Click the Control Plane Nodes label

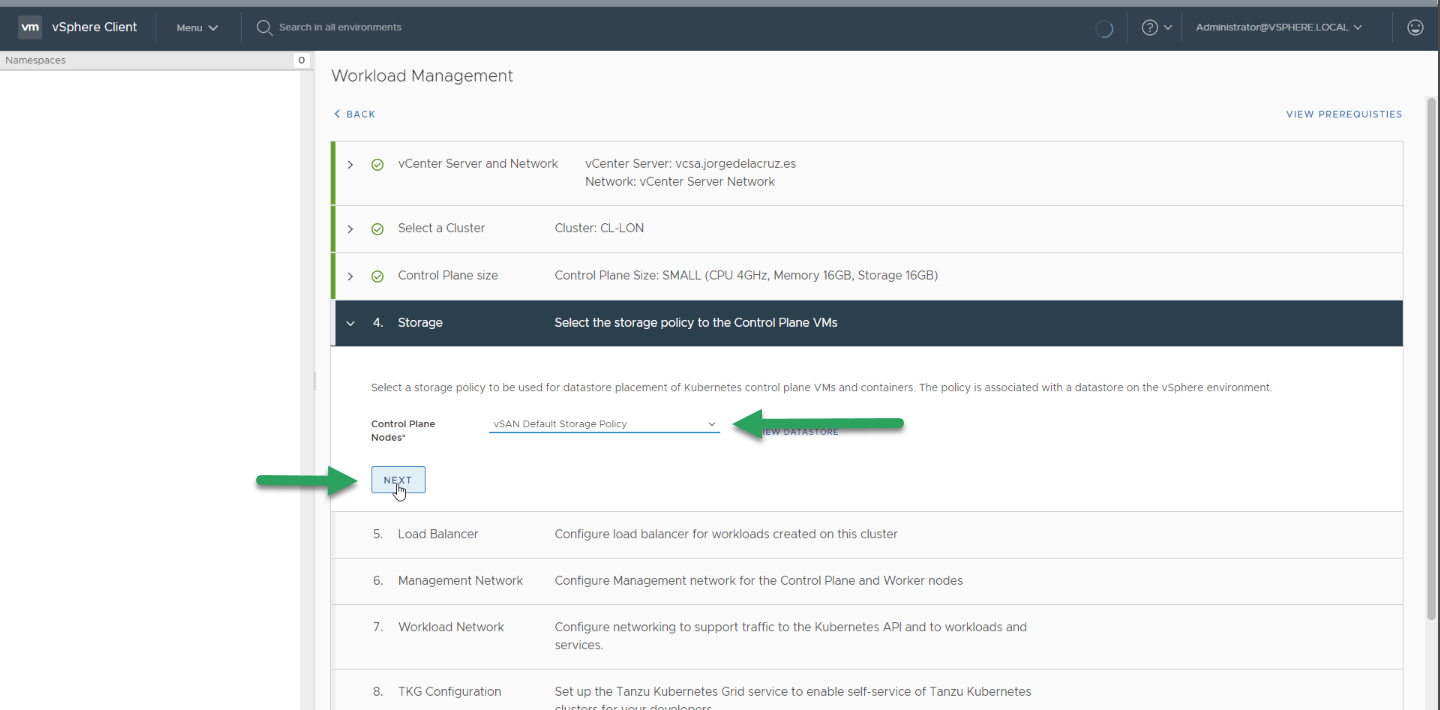pyautogui.click(x=403, y=431)
